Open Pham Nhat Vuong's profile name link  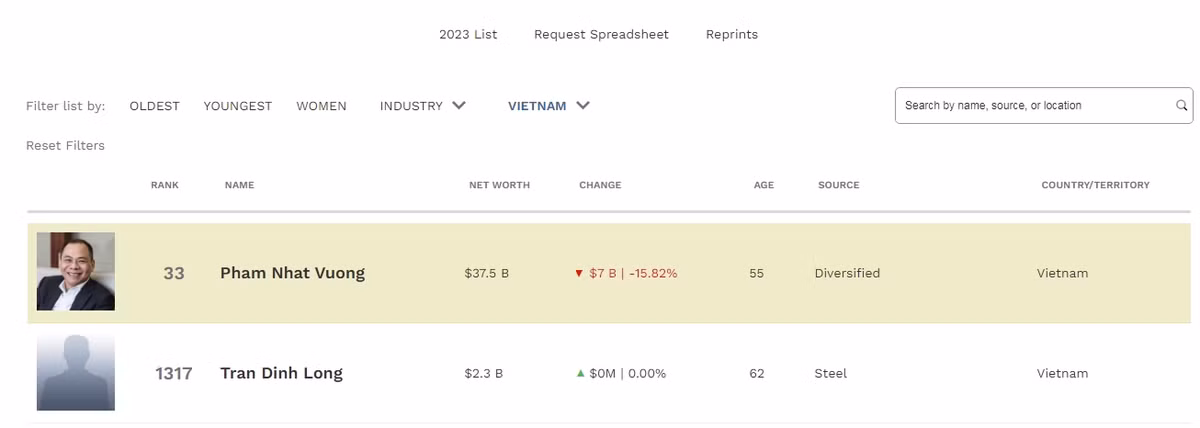[x=292, y=273]
